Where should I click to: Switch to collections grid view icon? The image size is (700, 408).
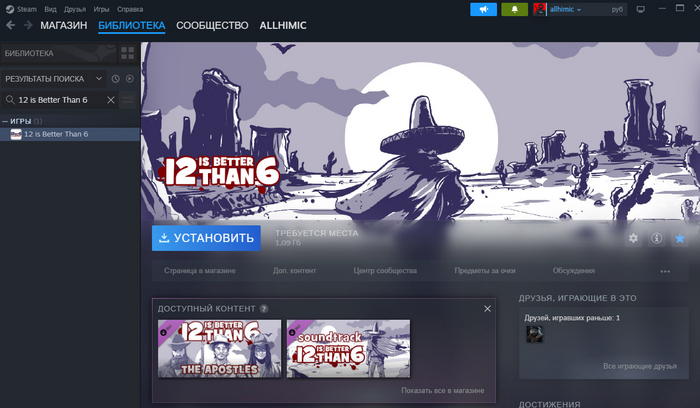[128, 54]
